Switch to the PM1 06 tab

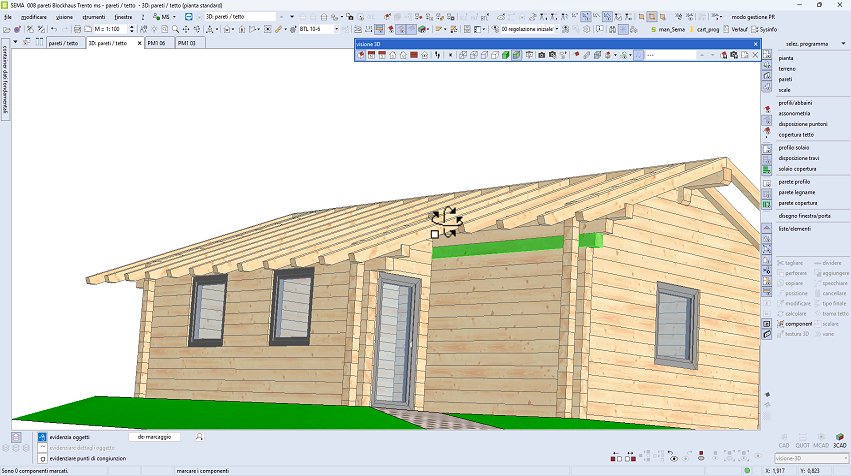[156, 43]
